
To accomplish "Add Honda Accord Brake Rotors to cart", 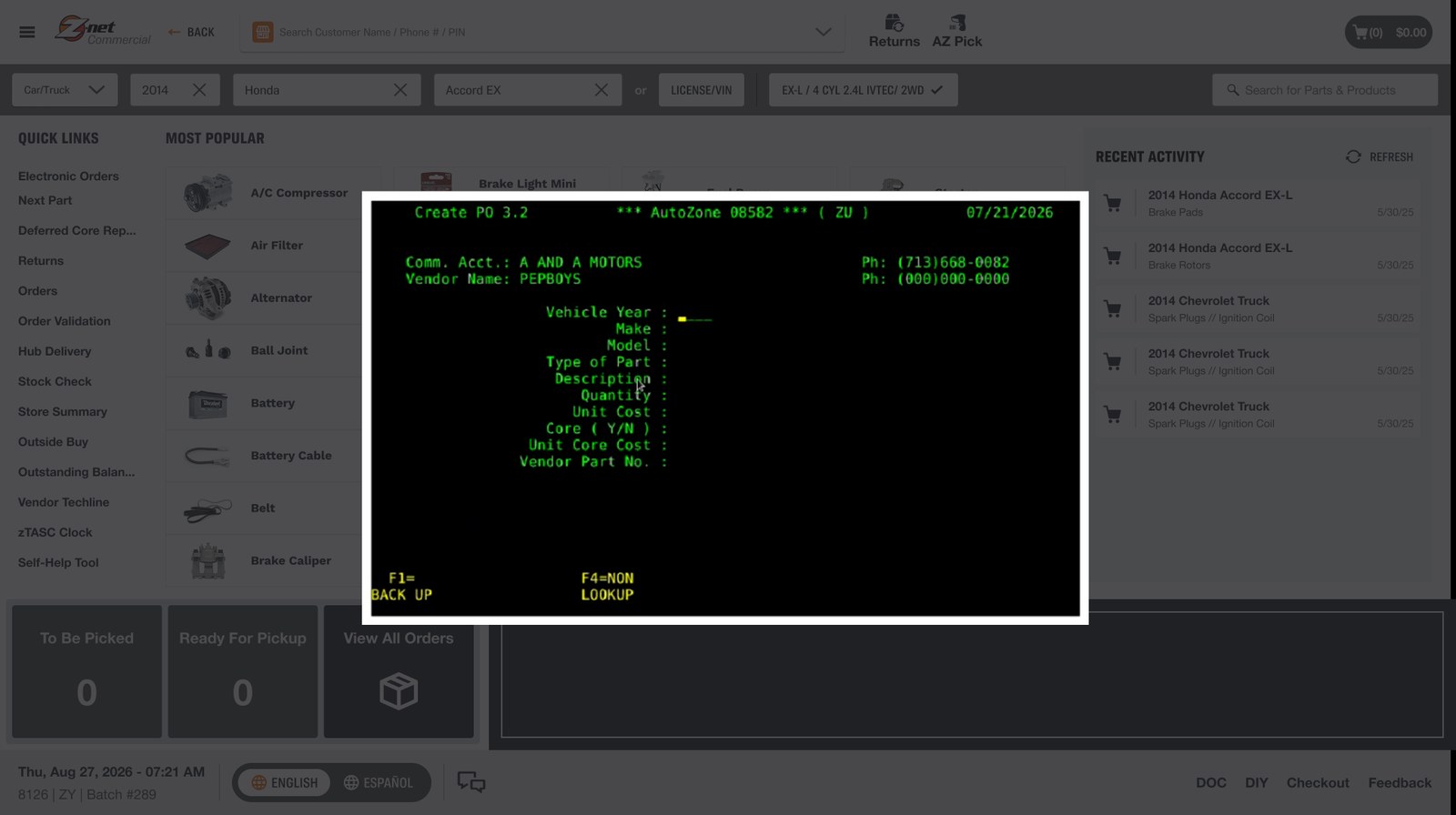I will (x=1112, y=257).
